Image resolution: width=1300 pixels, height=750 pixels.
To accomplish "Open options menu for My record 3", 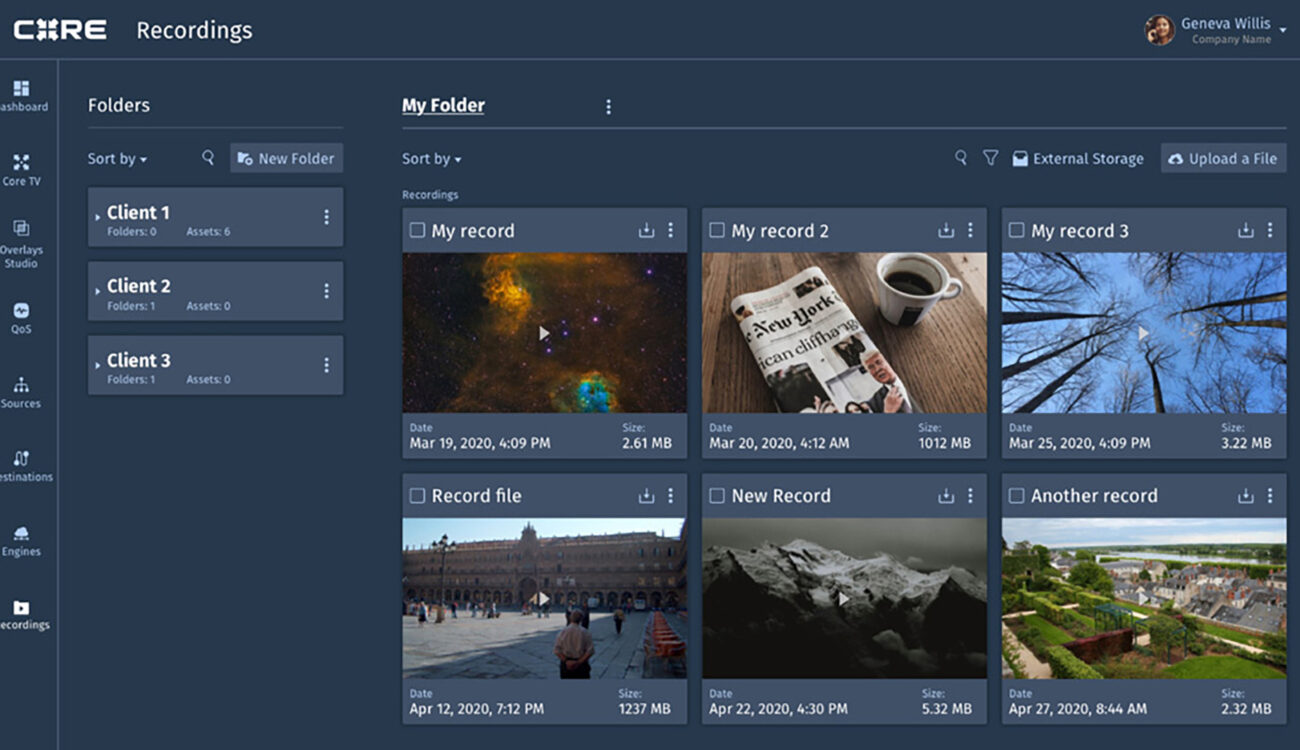I will [x=1270, y=230].
